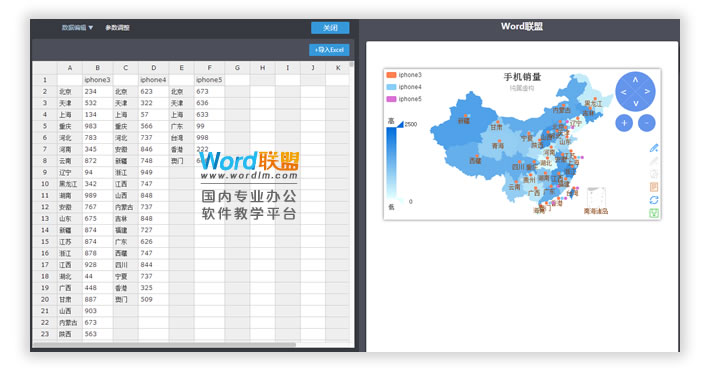710x379 pixels.
Task: Click 新疆 region on the map
Action: (x=463, y=121)
